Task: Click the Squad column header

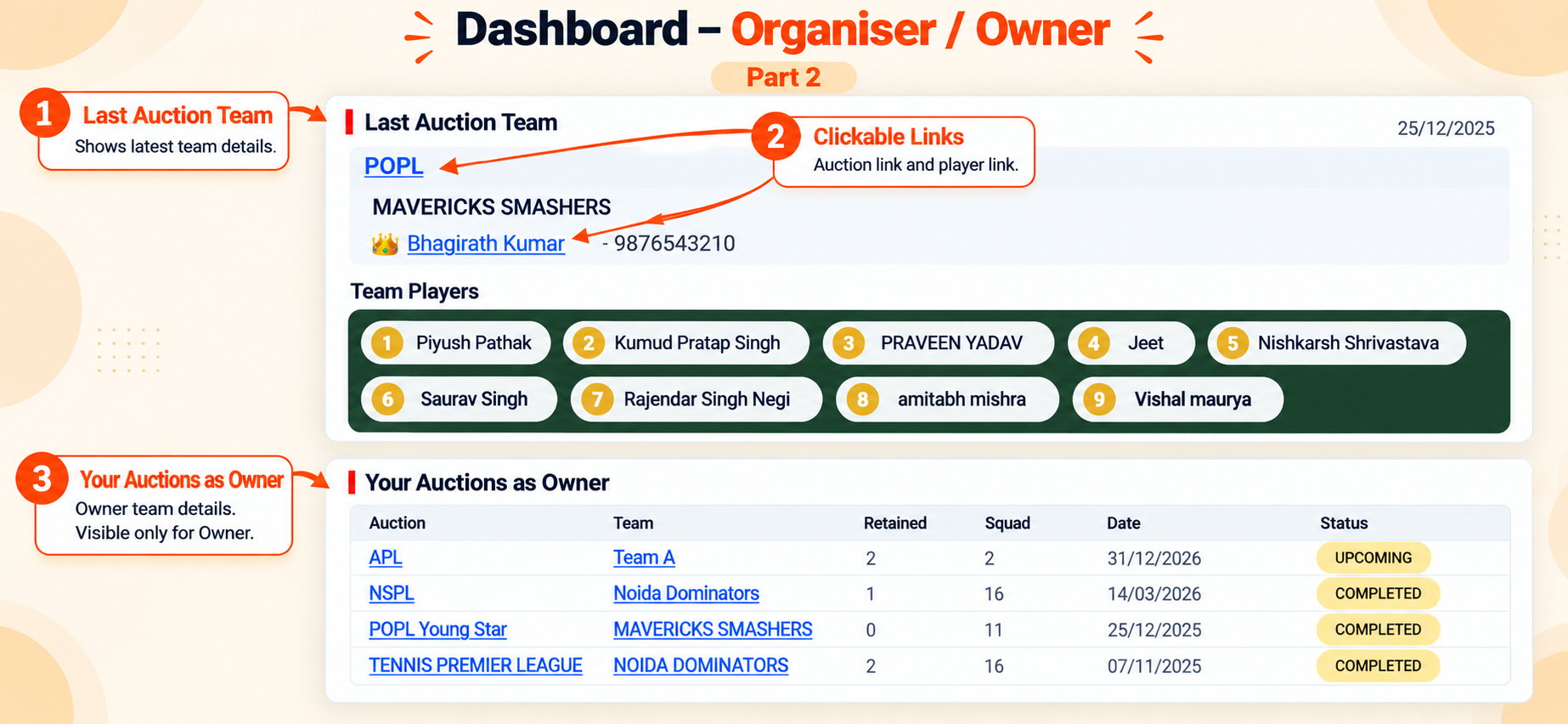Action: (1007, 523)
